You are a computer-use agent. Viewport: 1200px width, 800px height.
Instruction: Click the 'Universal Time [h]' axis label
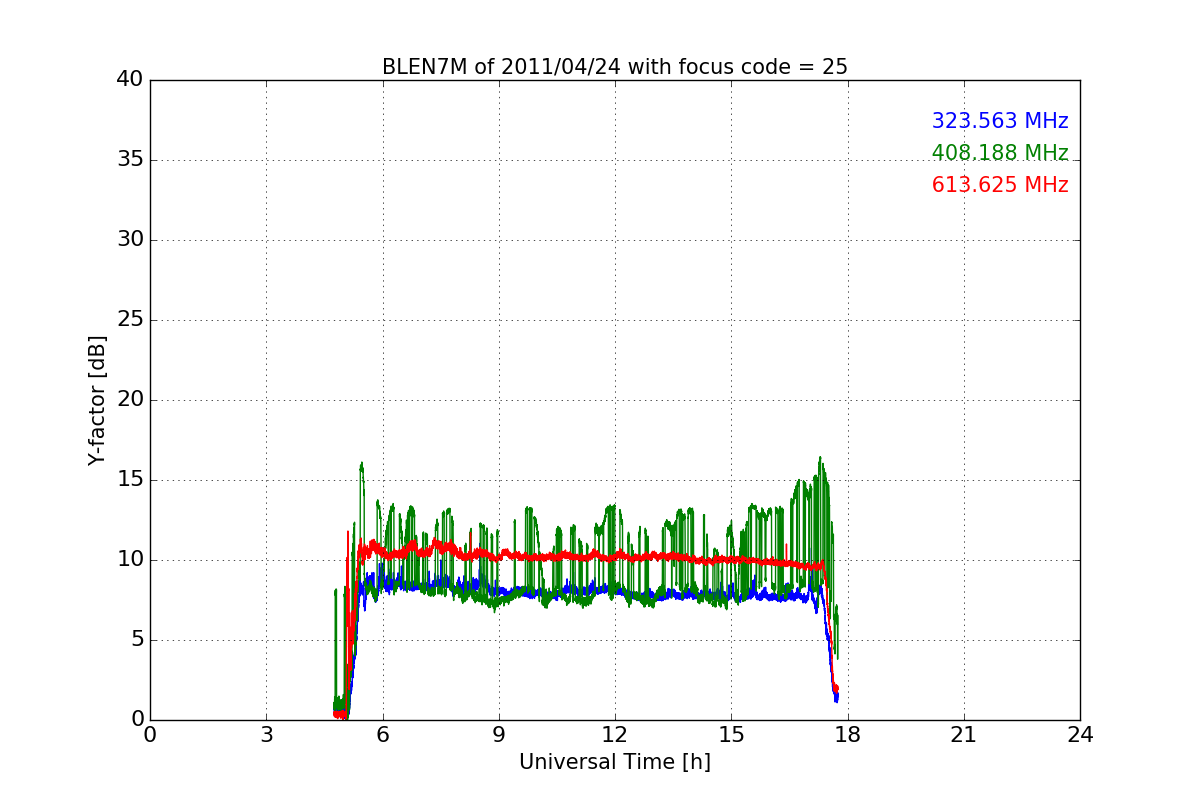pos(615,762)
